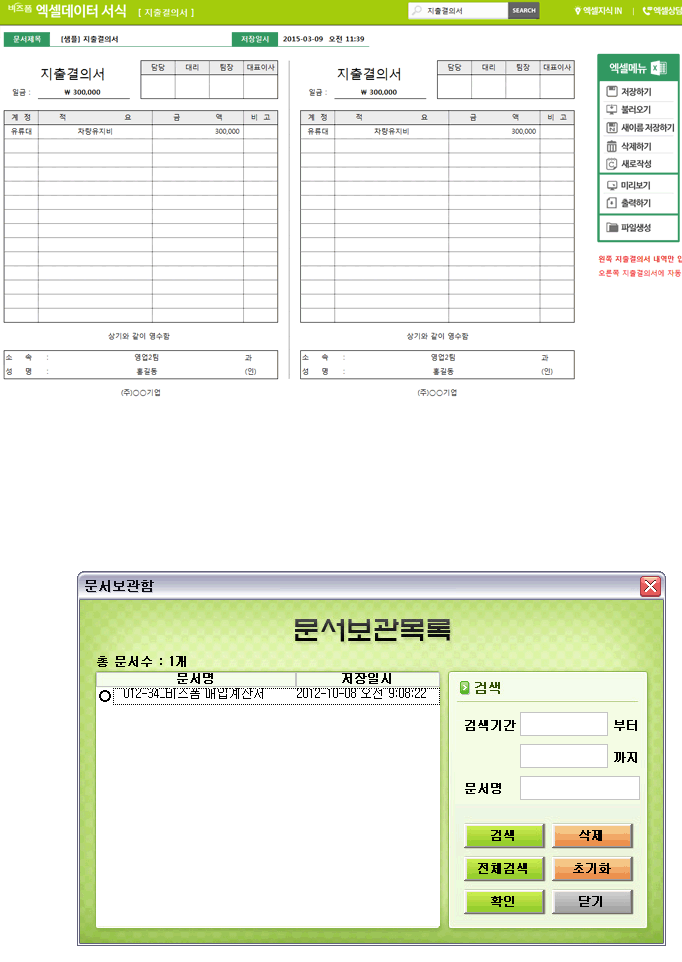The width and height of the screenshot is (682, 962).
Task: Click the 문서명 search input field
Action: click(x=580, y=788)
